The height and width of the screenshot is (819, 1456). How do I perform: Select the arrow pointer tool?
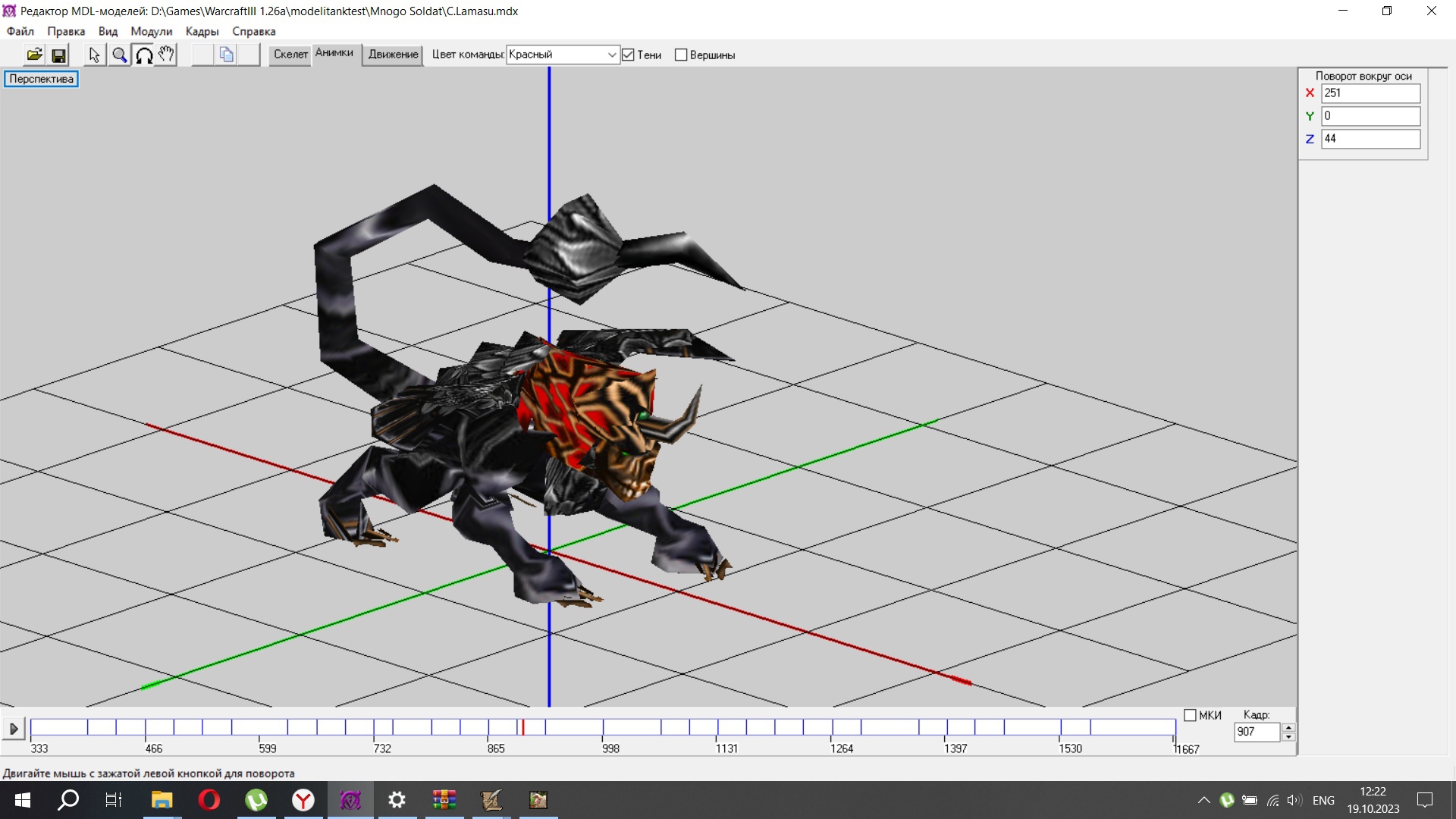tap(94, 55)
